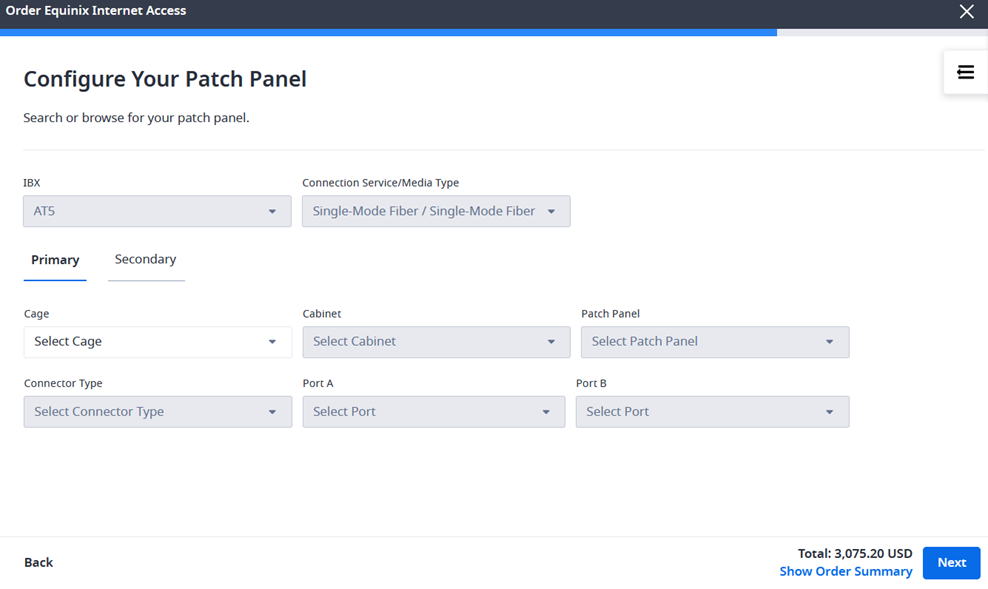The height and width of the screenshot is (589, 988).
Task: Click the Port A caret icon
Action: [x=546, y=412]
